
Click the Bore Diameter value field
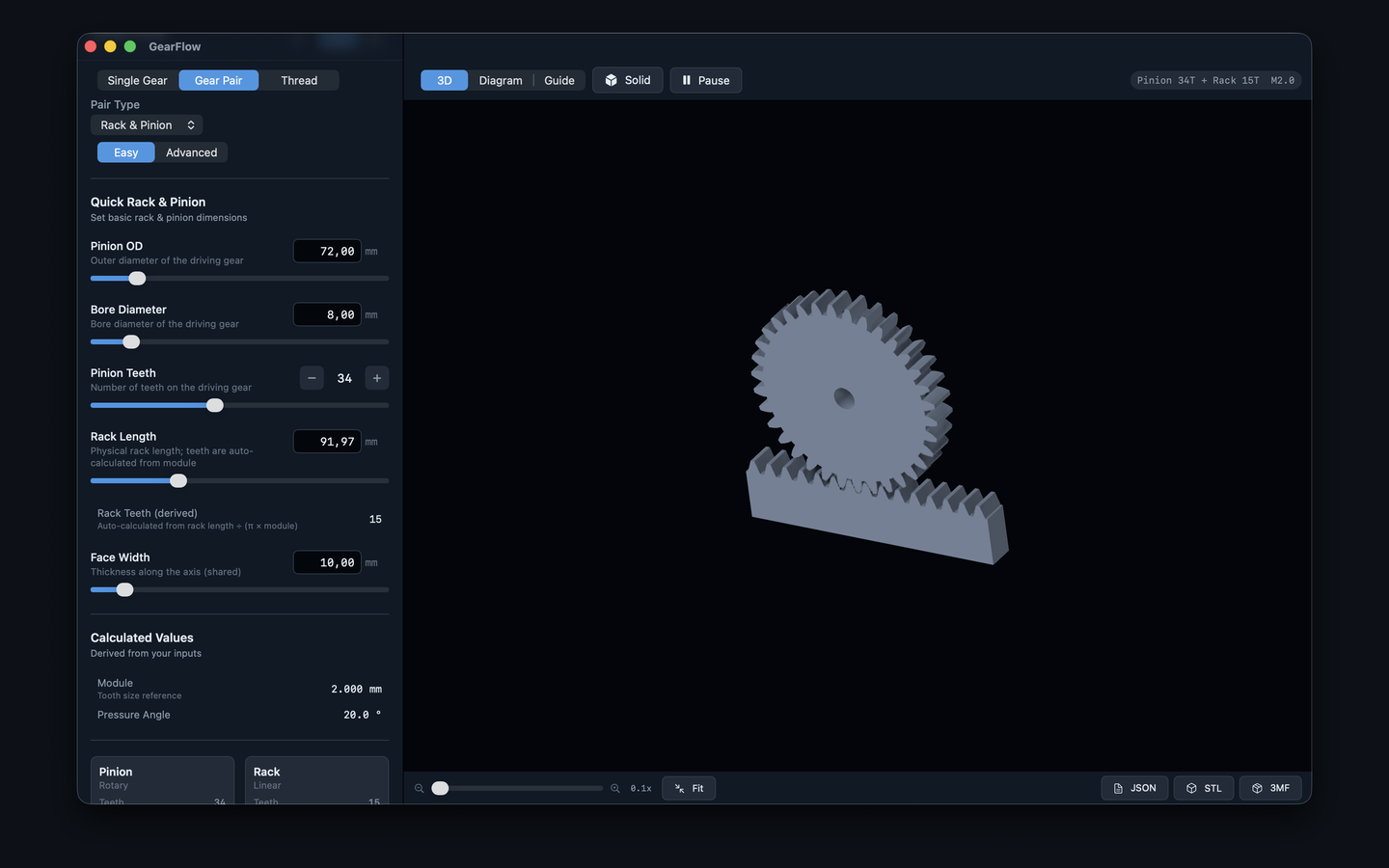pyautogui.click(x=327, y=314)
